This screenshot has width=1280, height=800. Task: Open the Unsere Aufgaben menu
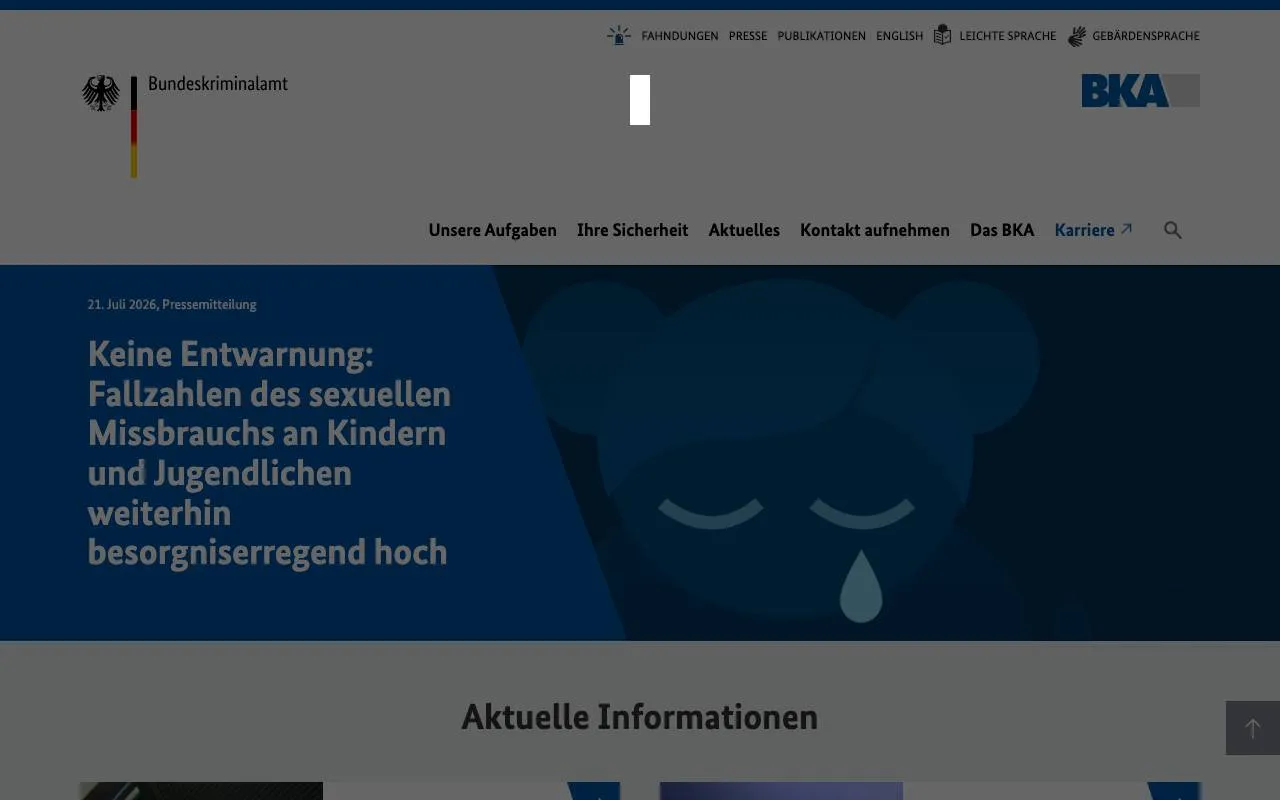[x=493, y=230]
